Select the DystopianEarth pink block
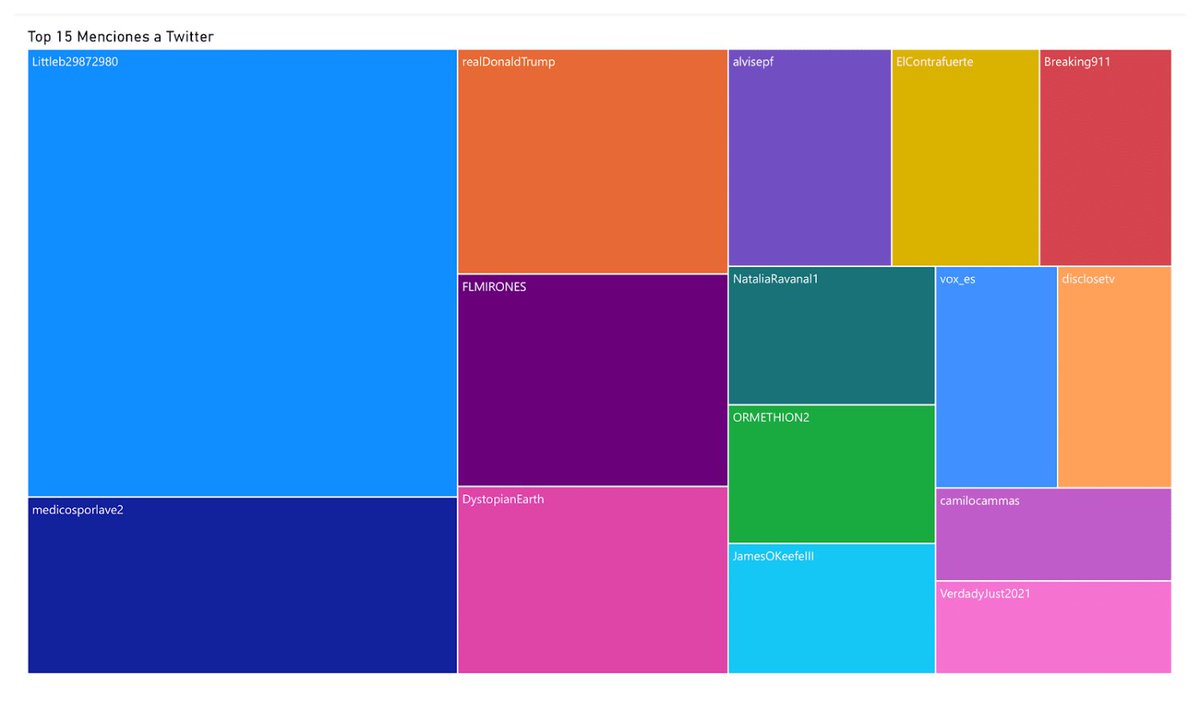This screenshot has width=1200, height=712. tap(592, 580)
